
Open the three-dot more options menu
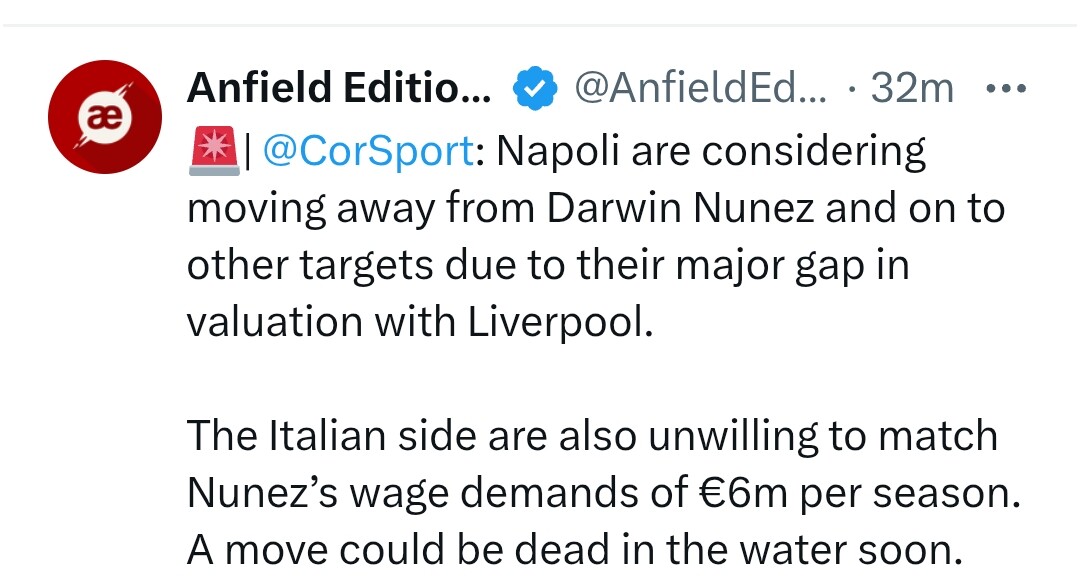point(1005,89)
